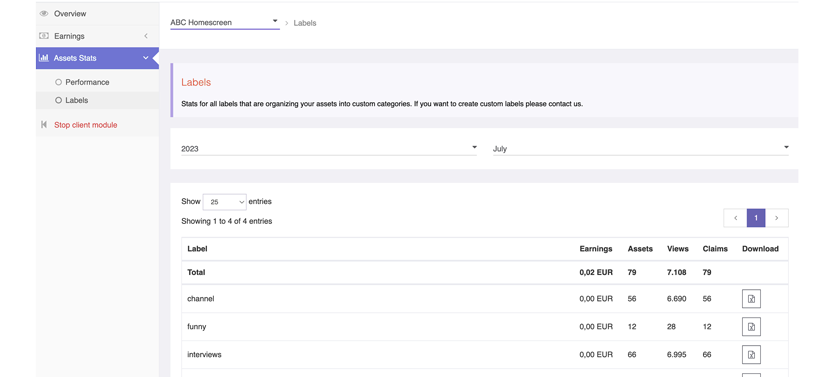Click the Download column header

click(760, 249)
